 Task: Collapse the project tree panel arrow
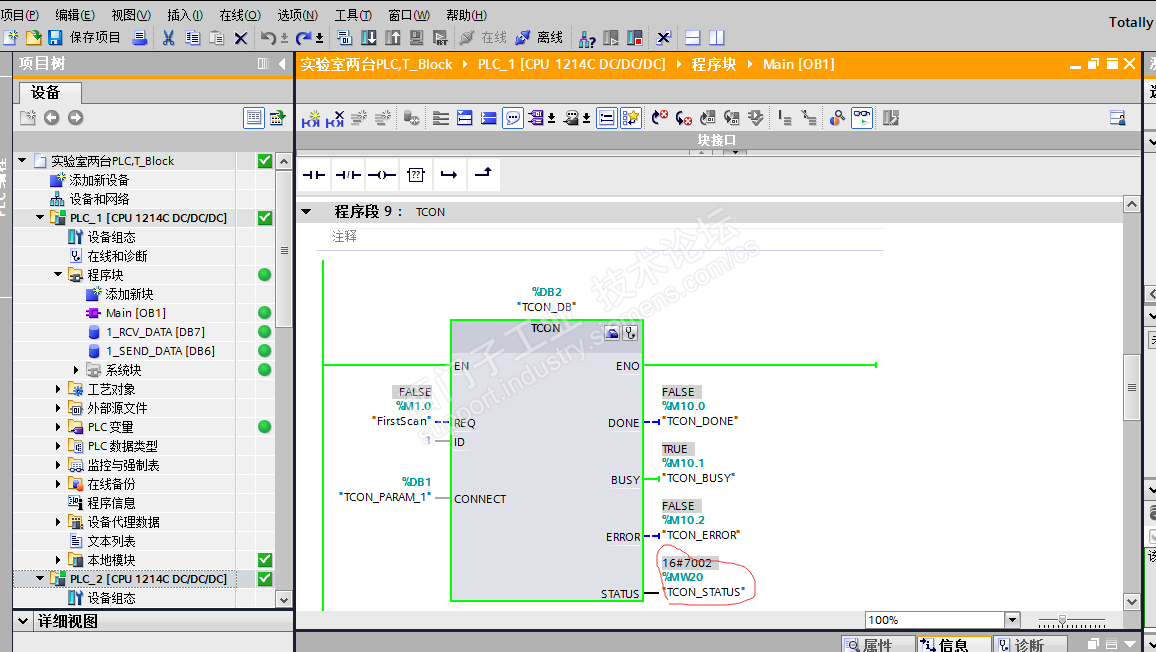282,64
